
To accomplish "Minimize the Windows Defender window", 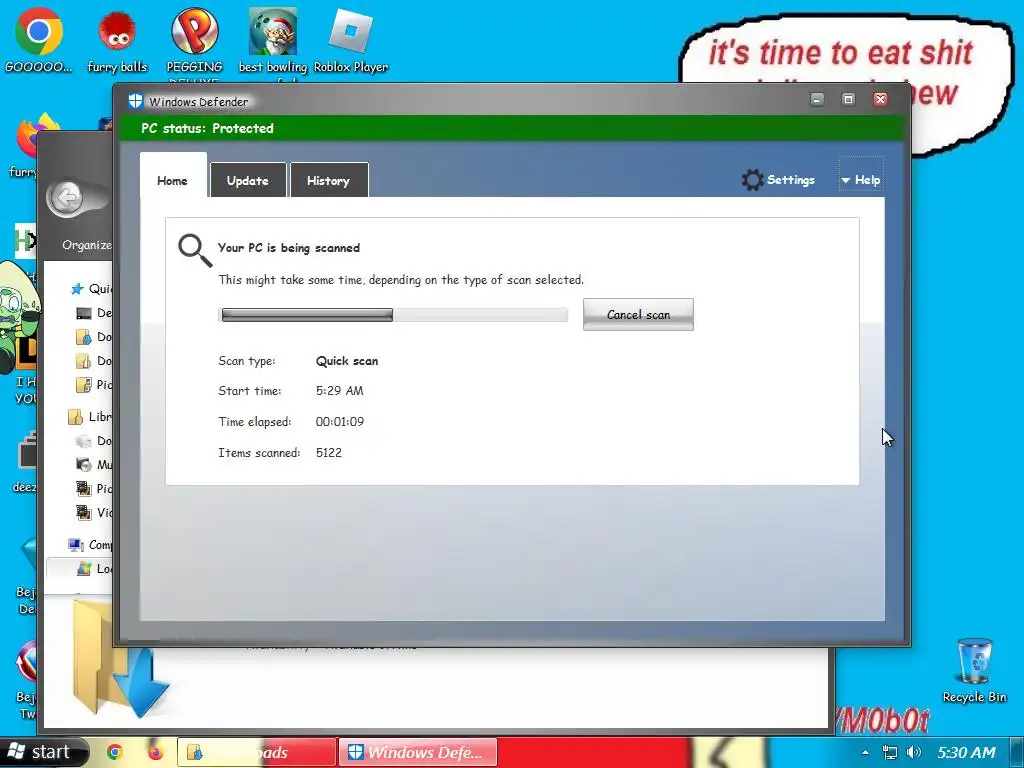I will (817, 99).
